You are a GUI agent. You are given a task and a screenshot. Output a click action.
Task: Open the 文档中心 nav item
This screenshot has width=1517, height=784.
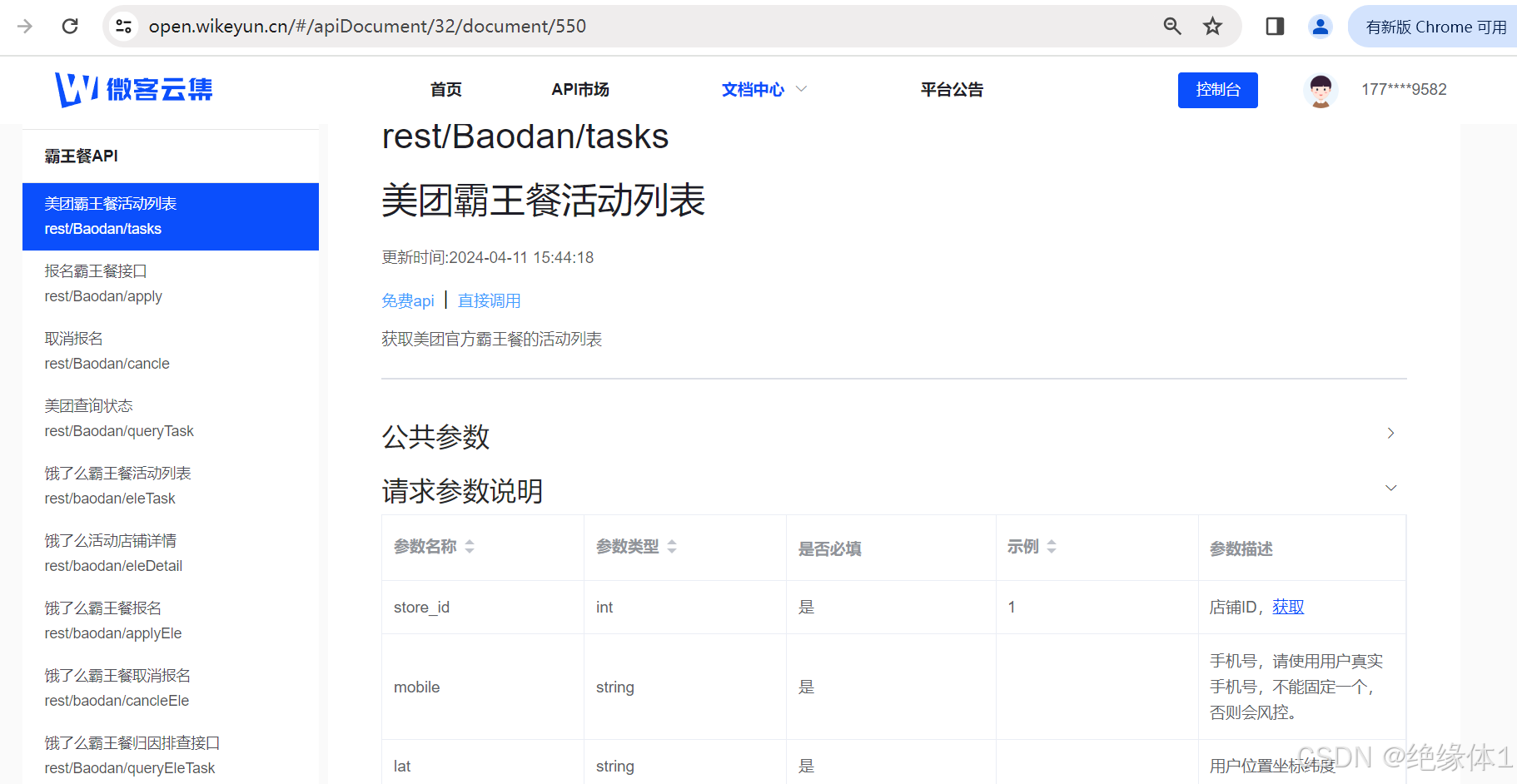753,89
